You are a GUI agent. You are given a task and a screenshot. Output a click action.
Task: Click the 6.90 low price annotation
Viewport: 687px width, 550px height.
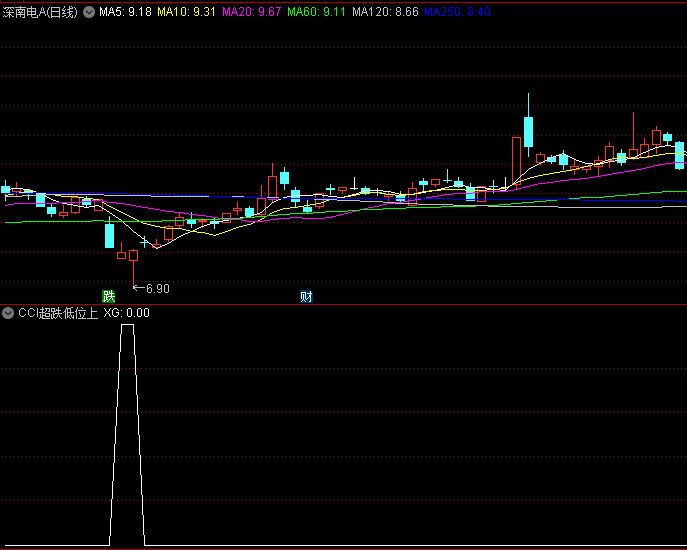tap(157, 289)
